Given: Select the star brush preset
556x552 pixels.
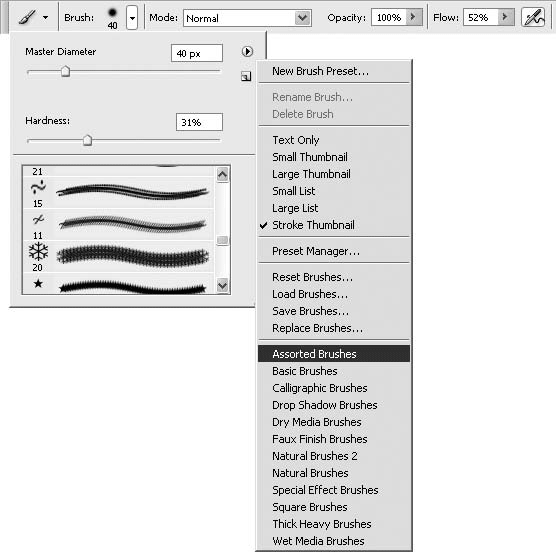Looking at the screenshot, I should (x=118, y=284).
